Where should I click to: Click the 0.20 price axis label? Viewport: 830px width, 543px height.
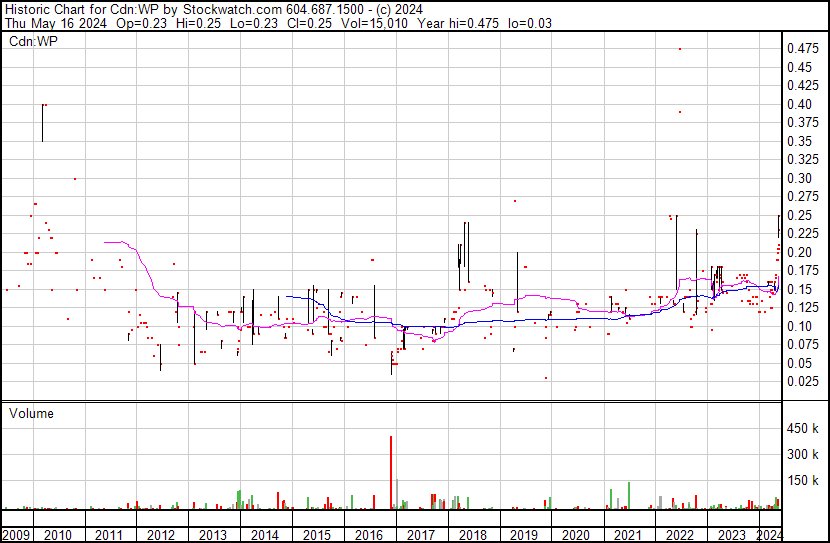pyautogui.click(x=799, y=252)
